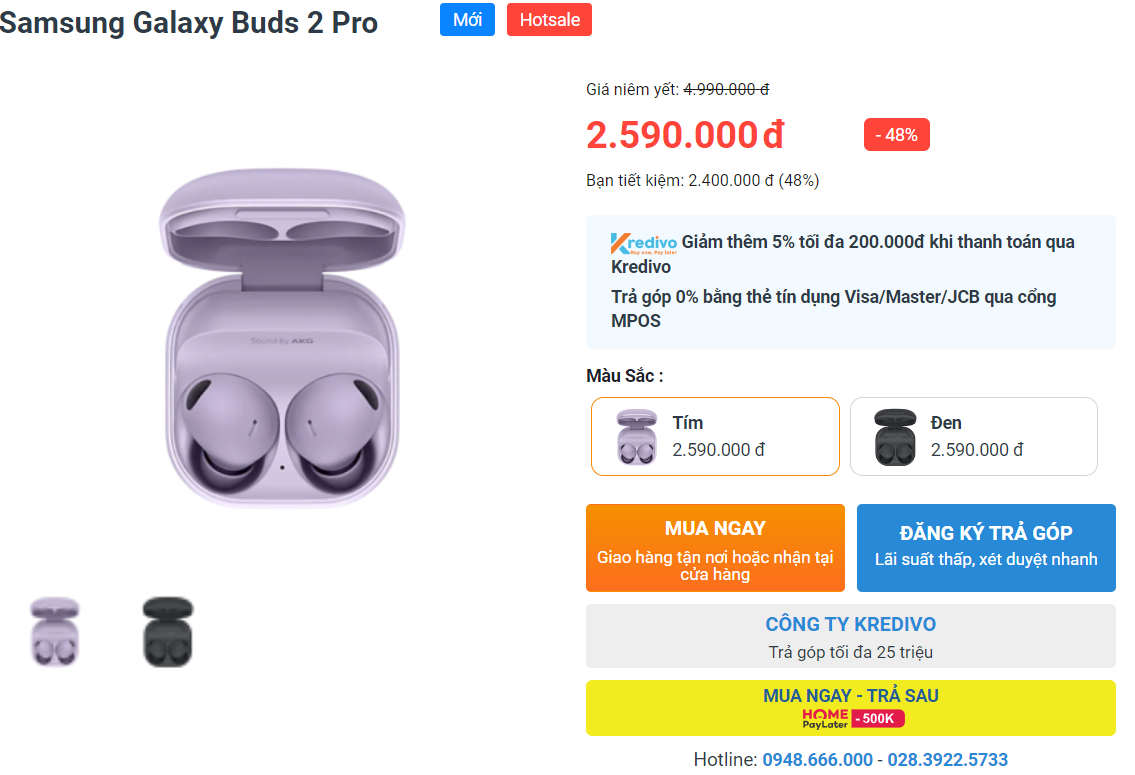1135x775 pixels.
Task: Click the 2.590.000 đ sale price
Action: pos(685,135)
